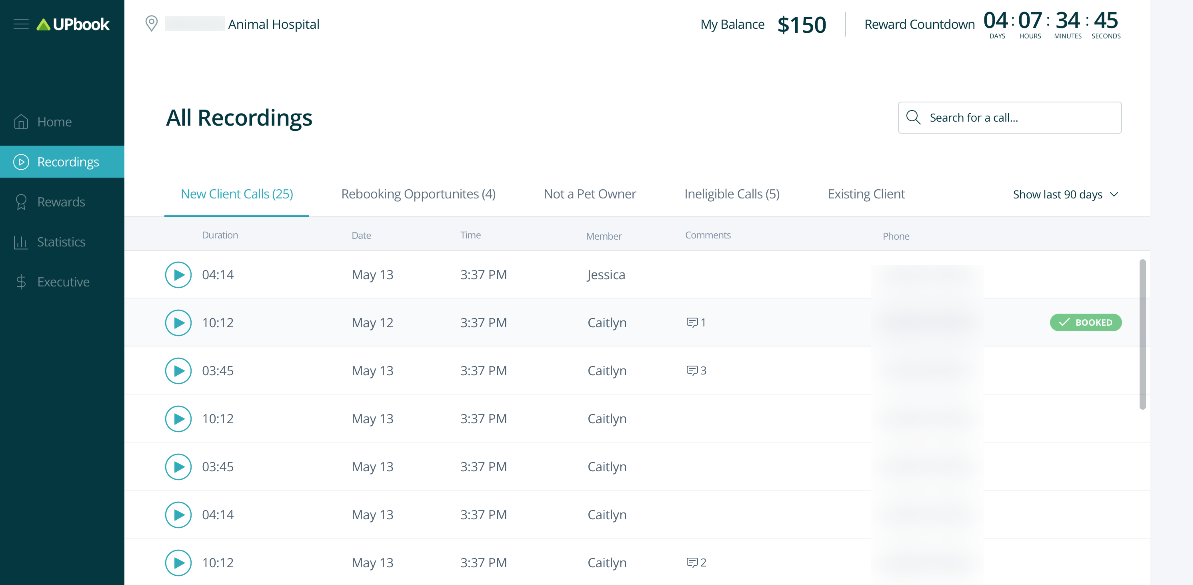The height and width of the screenshot is (585, 1193).
Task: Open Rewards in sidebar
Action: (60, 202)
